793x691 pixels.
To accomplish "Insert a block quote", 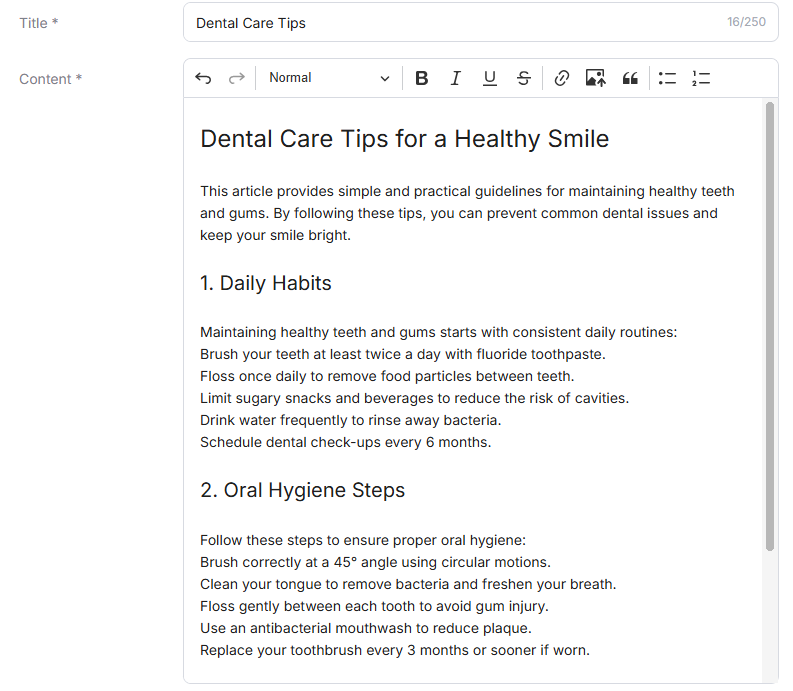I will coord(629,78).
